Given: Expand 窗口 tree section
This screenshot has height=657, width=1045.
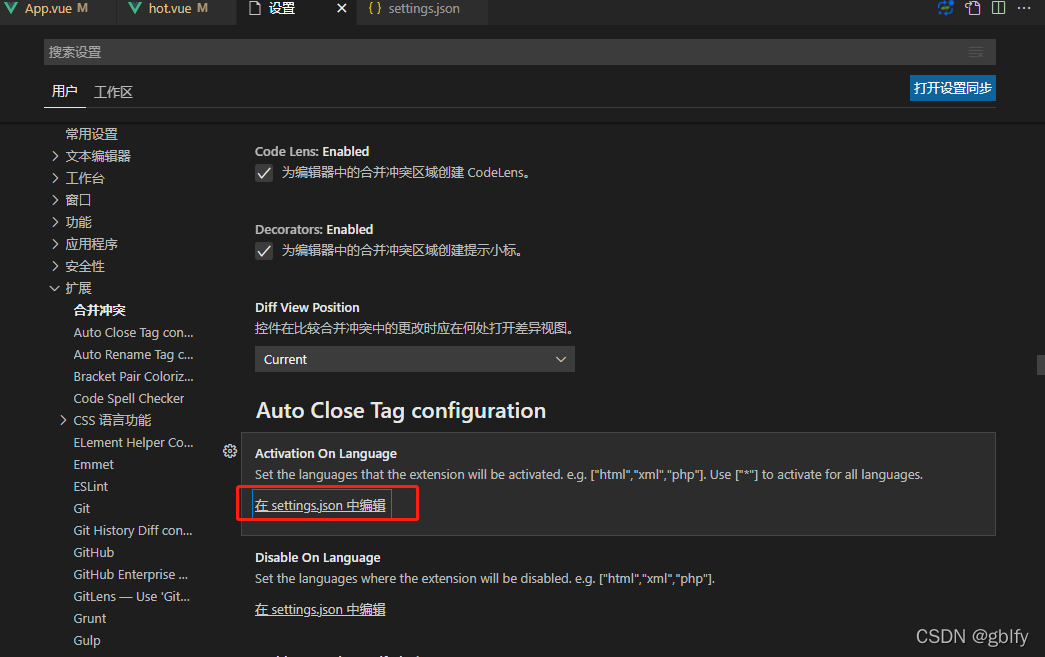Looking at the screenshot, I should click(x=55, y=200).
